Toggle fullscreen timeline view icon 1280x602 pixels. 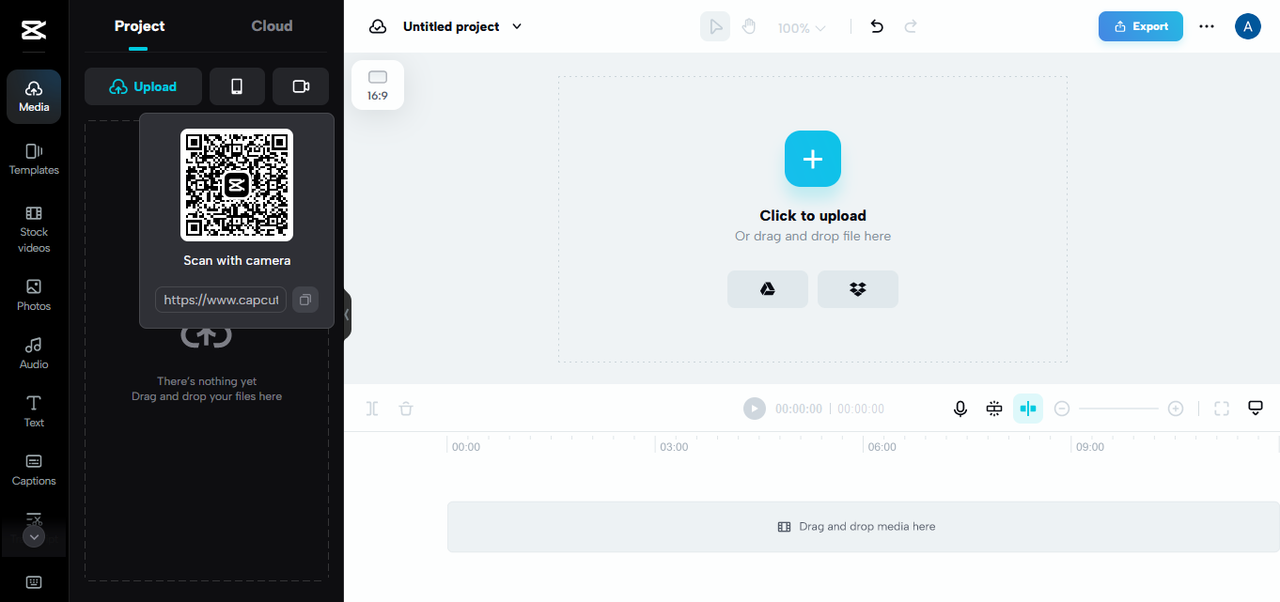pos(1221,408)
